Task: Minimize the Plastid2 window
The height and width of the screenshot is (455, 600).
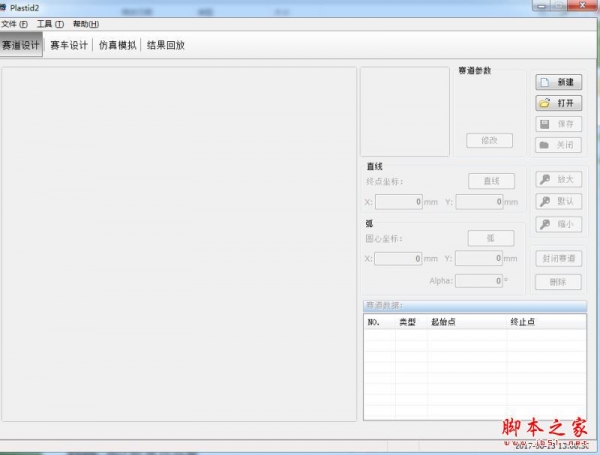Action: click(541, 6)
